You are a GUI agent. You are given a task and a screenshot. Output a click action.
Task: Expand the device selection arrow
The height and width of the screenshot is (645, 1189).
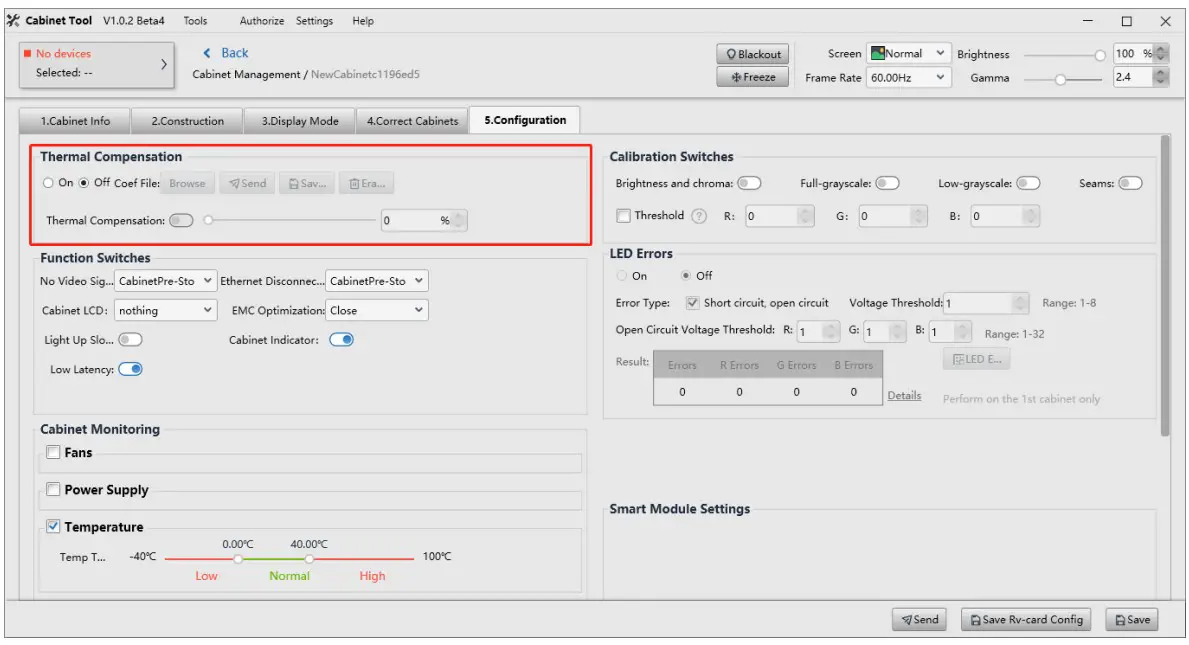point(164,64)
